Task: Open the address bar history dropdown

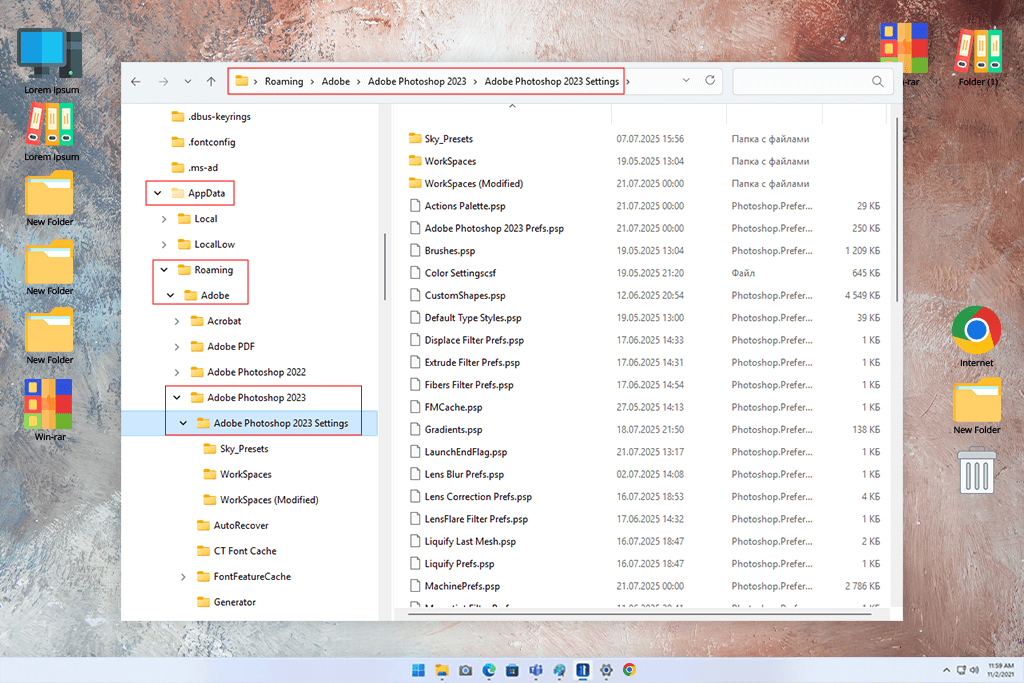Action: [686, 80]
